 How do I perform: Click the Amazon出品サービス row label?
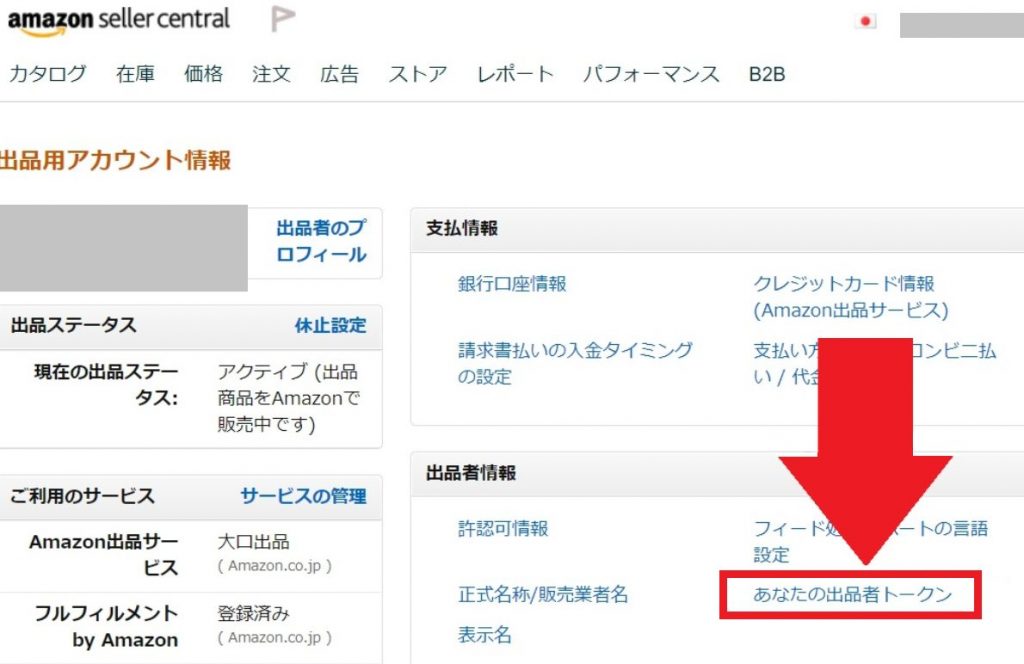pos(103,554)
